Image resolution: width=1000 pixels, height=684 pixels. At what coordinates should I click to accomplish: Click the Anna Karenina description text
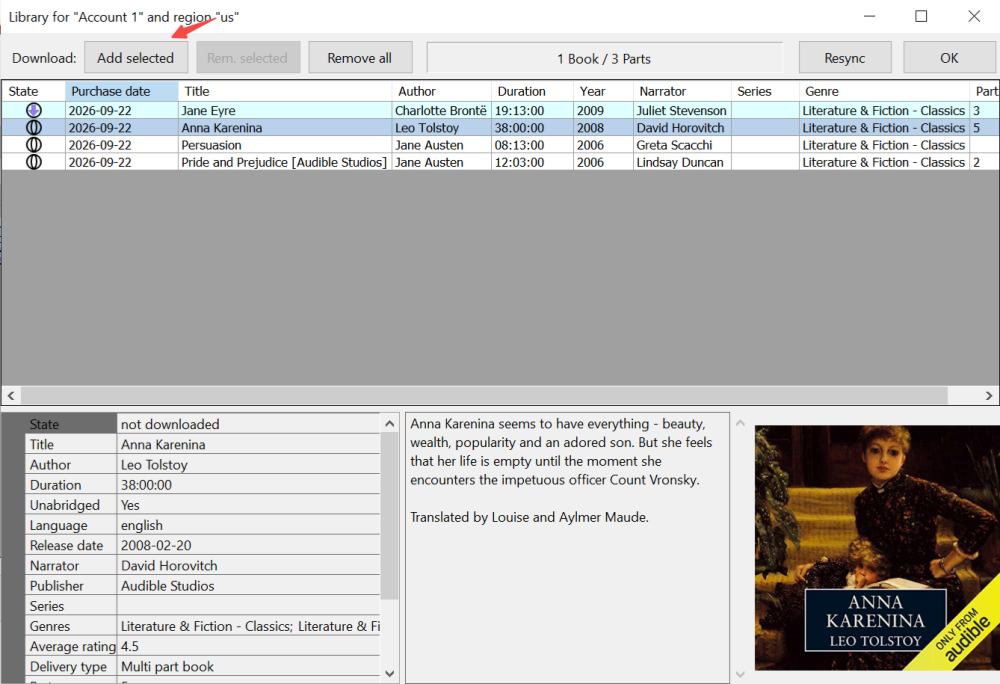(561, 470)
